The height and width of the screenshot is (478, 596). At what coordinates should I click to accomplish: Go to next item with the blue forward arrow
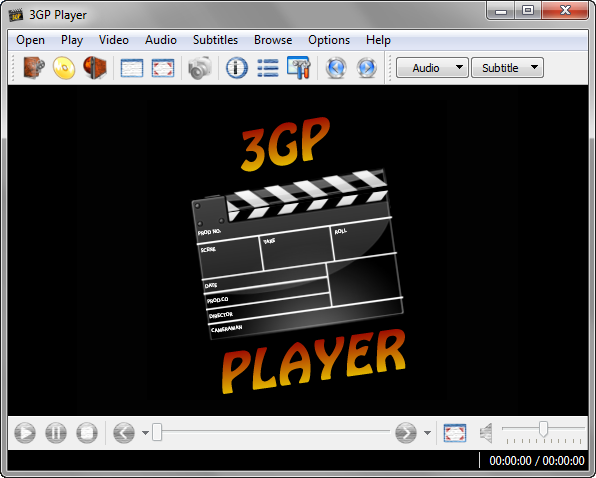pos(366,68)
